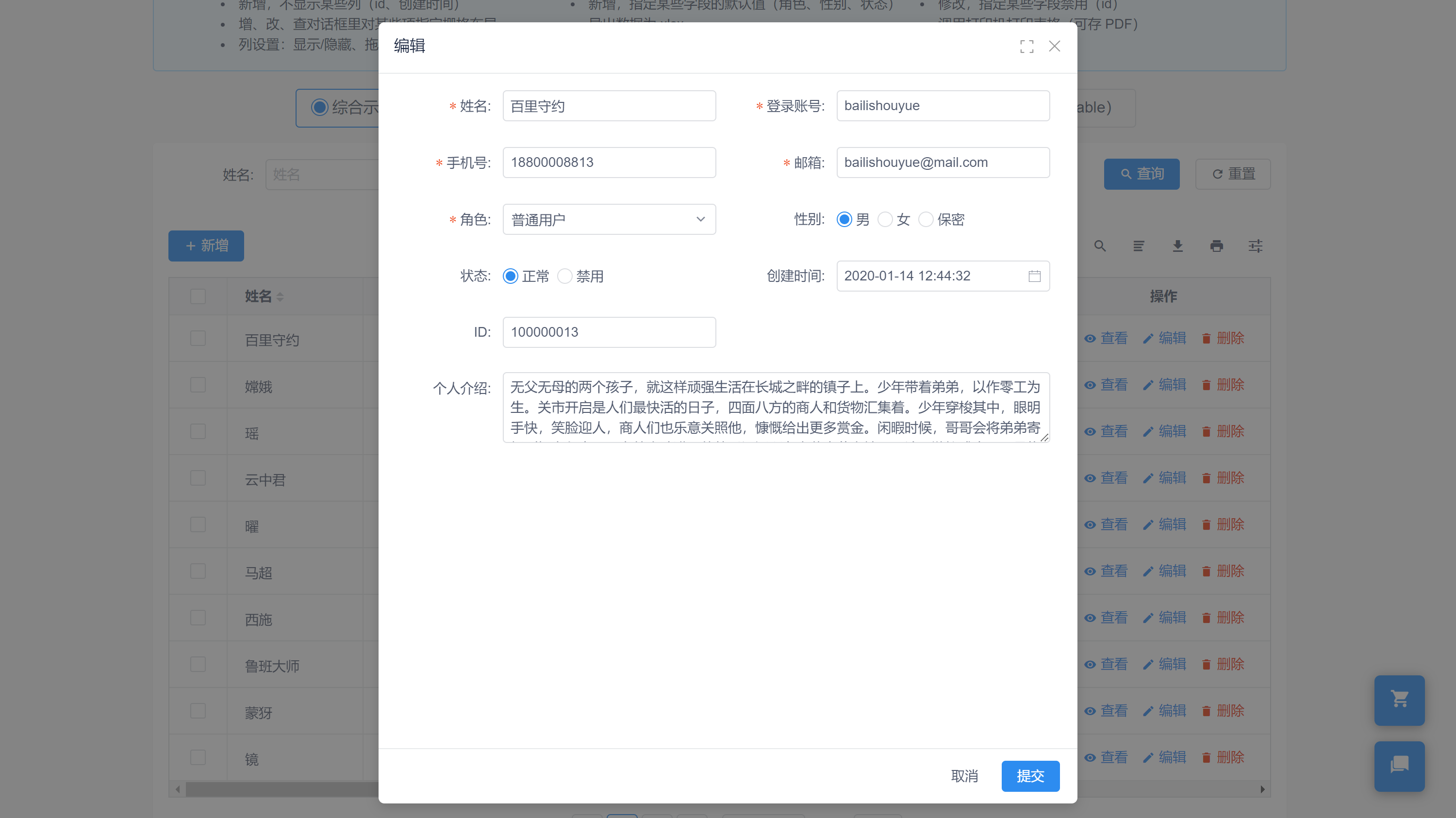Select gender 男 radio

844,219
